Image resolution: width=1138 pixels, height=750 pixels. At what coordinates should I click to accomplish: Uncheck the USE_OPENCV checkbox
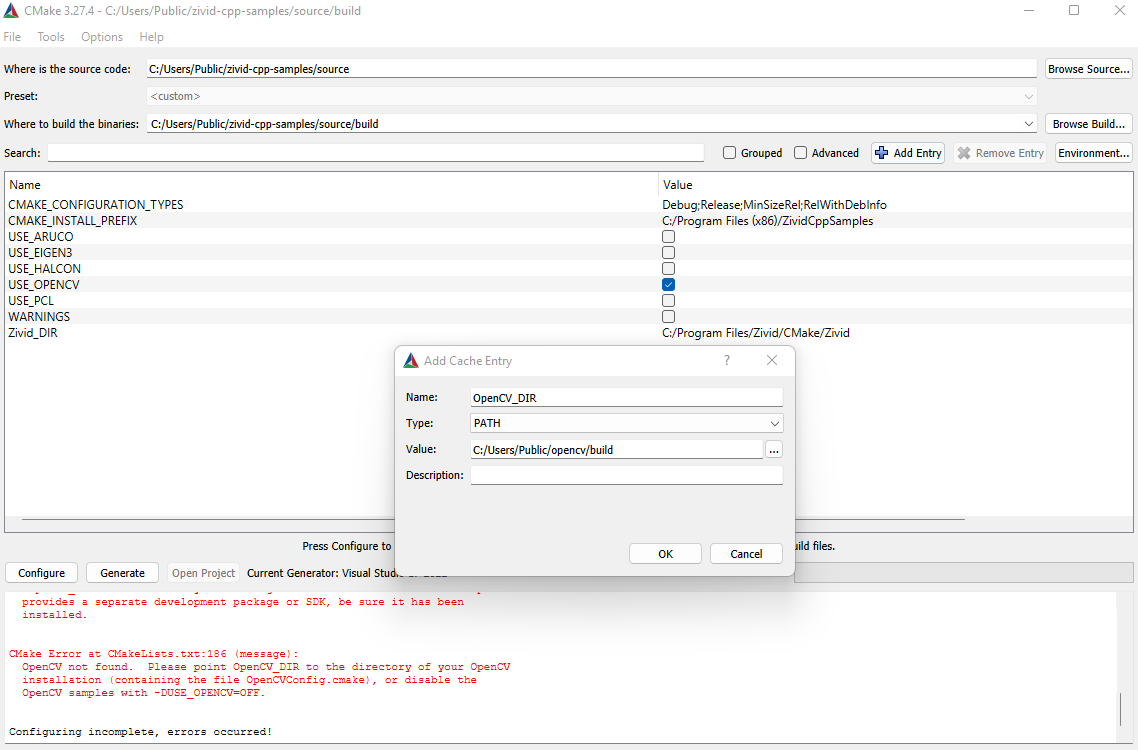[668, 285]
